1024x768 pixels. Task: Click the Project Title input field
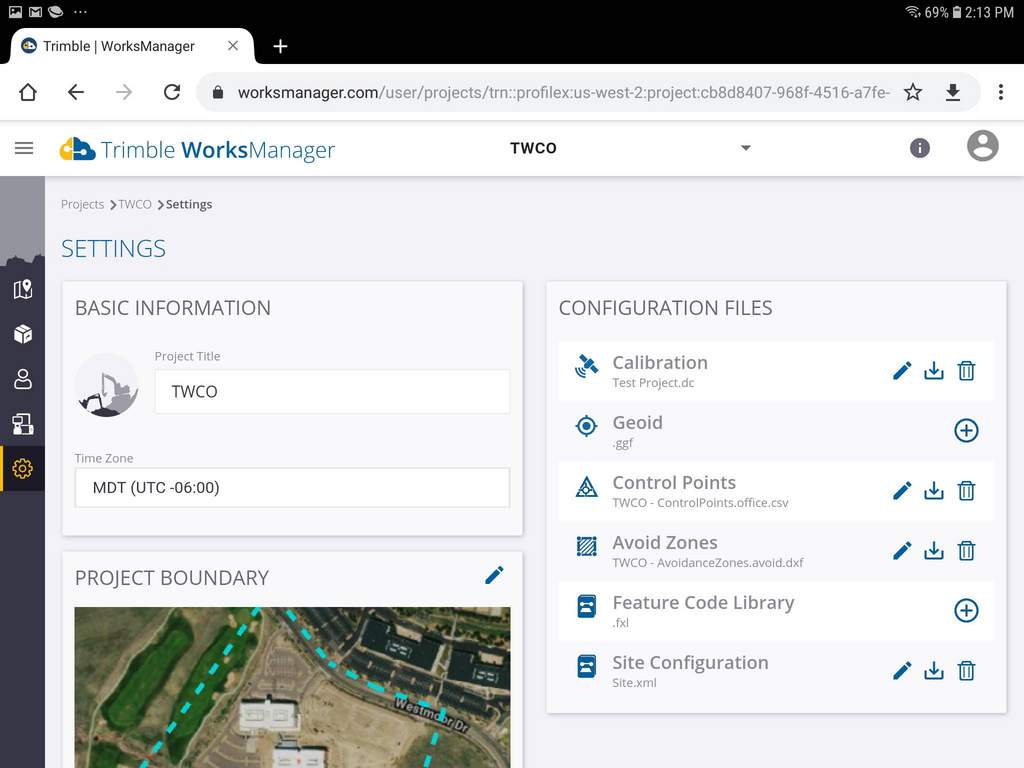coord(332,391)
